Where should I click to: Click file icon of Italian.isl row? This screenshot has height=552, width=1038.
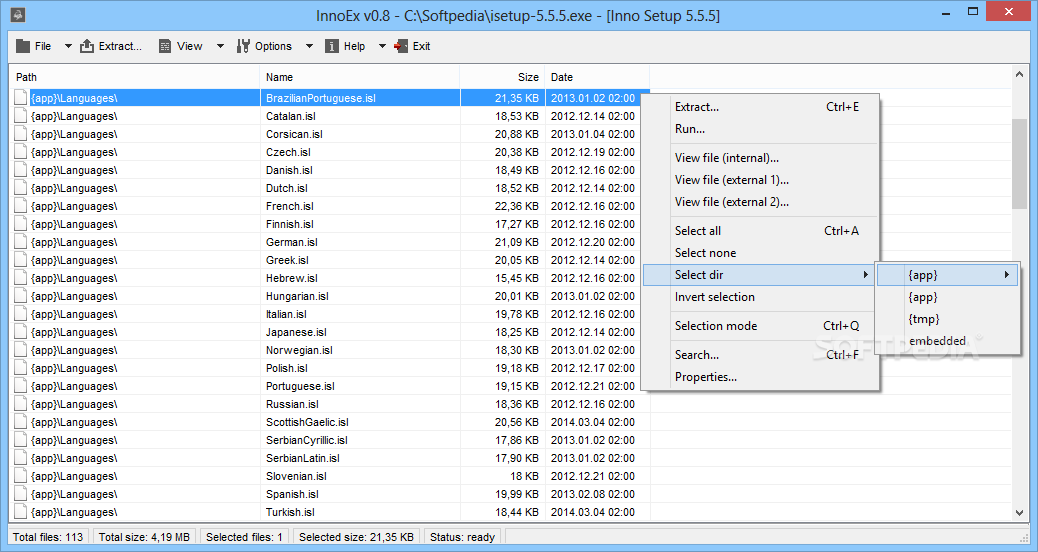[21, 314]
